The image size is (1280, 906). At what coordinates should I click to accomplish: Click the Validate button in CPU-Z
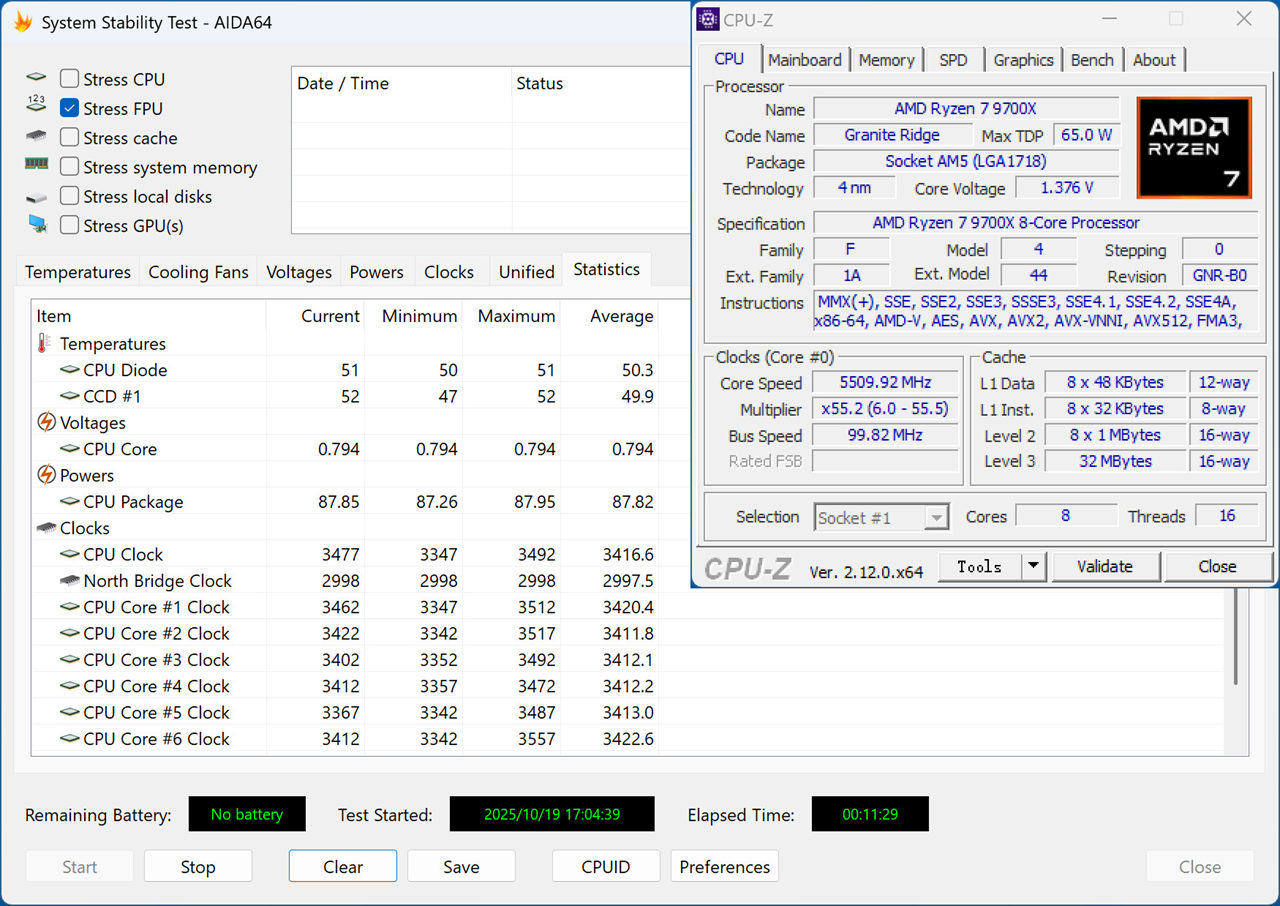click(x=1105, y=567)
